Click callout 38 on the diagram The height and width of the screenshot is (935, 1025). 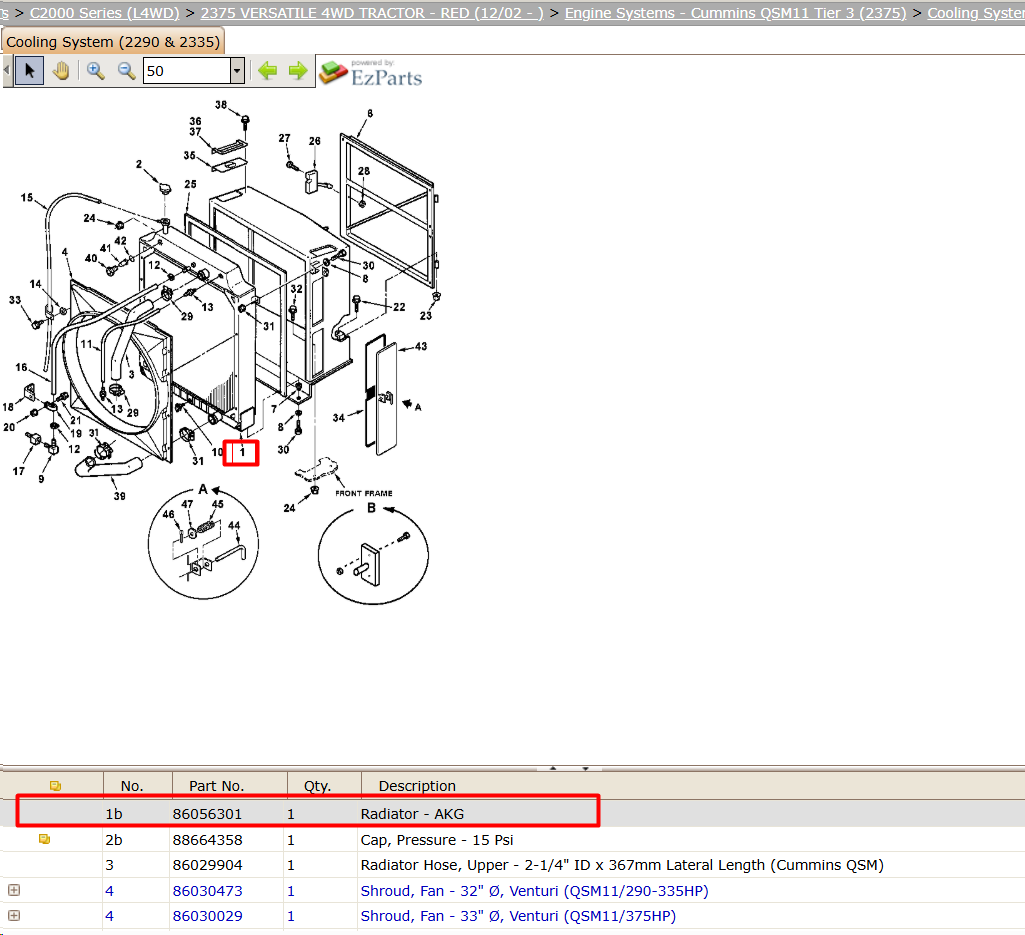click(221, 105)
